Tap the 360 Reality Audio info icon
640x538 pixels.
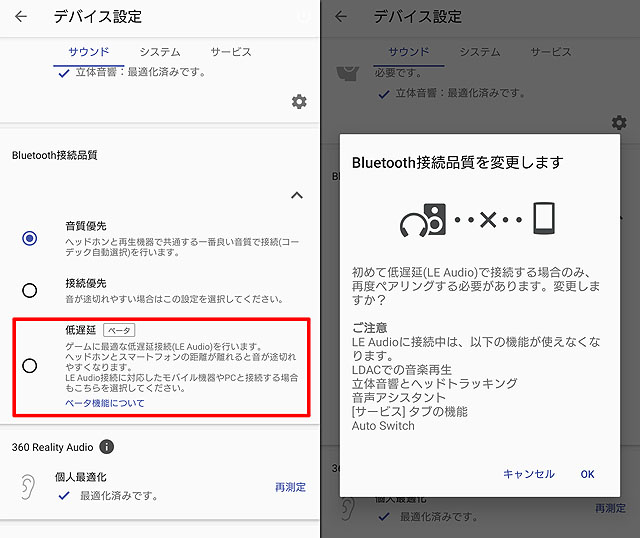(107, 447)
